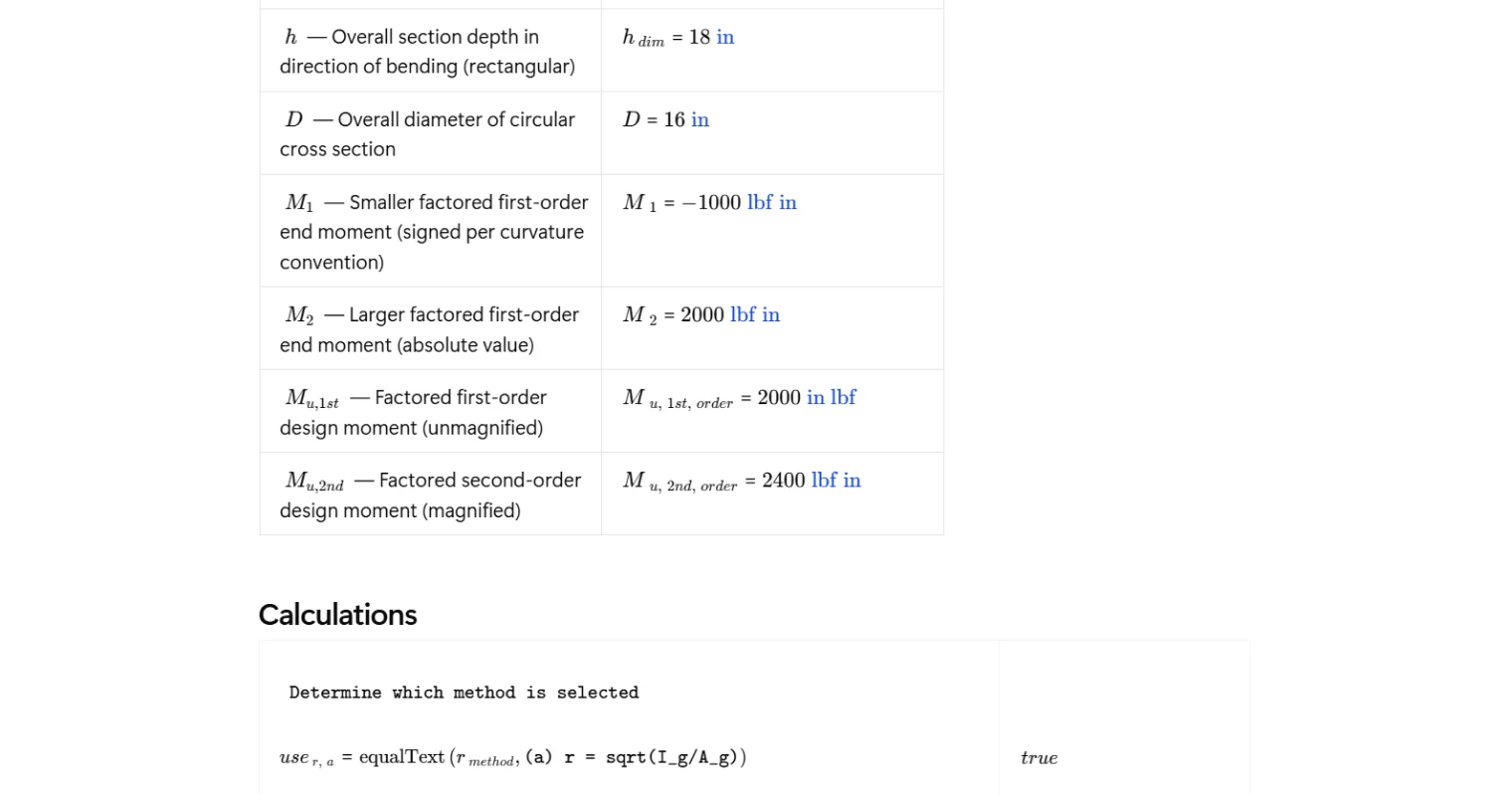Click the Calculations section heading

[x=337, y=614]
